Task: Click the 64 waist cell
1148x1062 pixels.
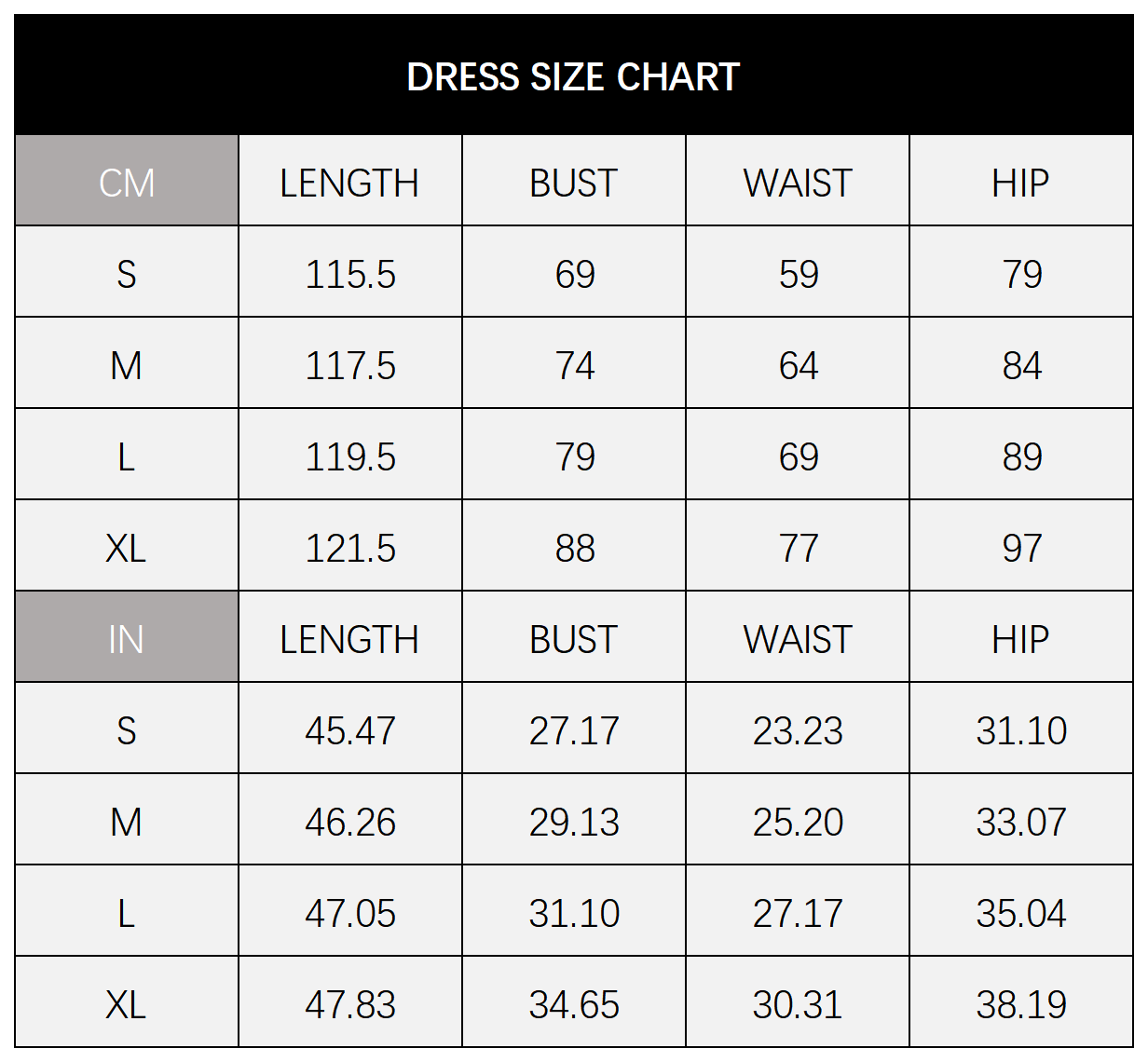Action: pyautogui.click(x=799, y=365)
